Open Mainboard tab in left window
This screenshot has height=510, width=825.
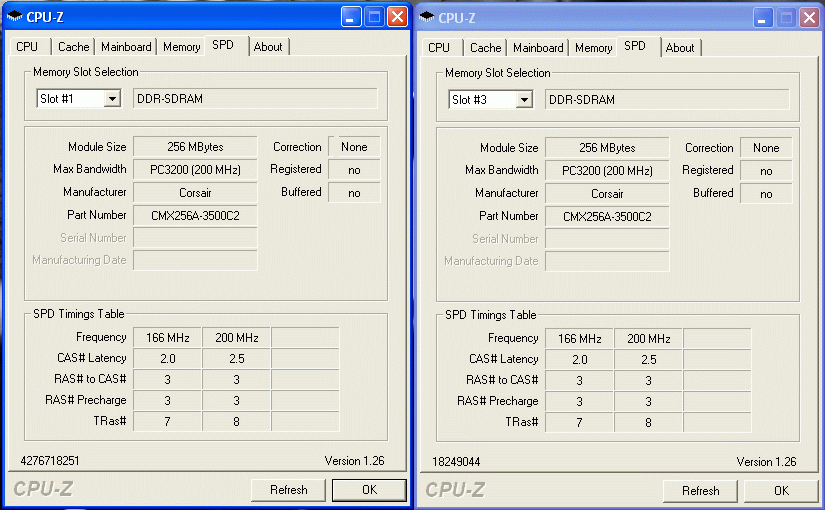[126, 47]
